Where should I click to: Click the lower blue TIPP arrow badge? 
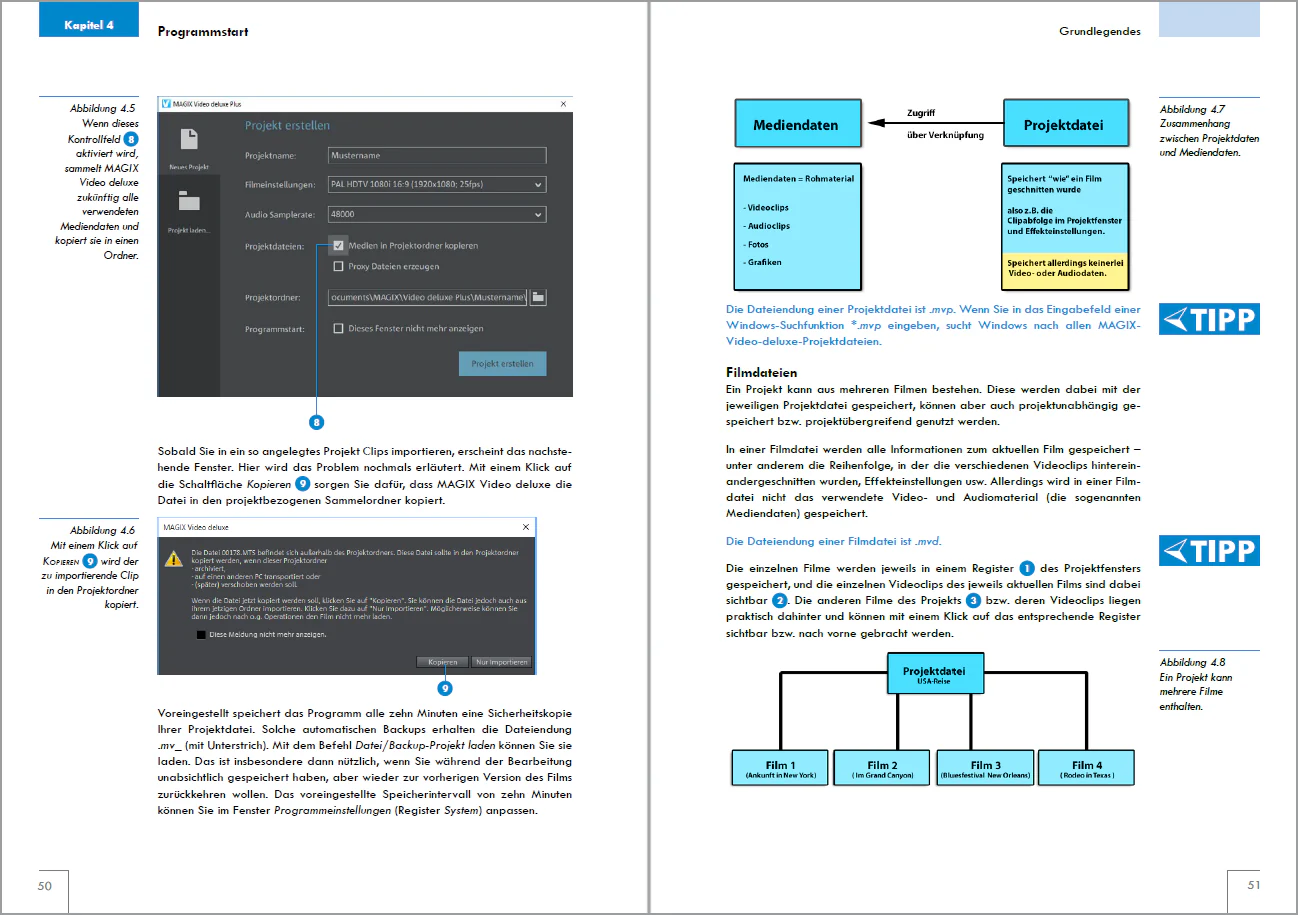1209,550
